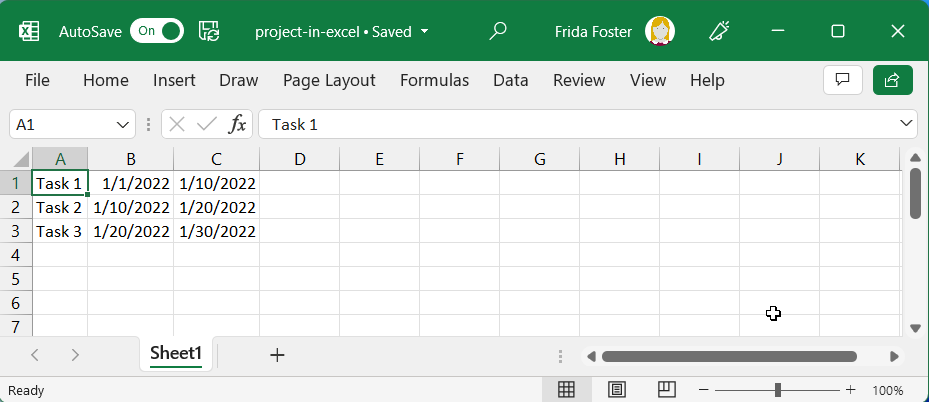Switch to the Insert tab

point(174,81)
